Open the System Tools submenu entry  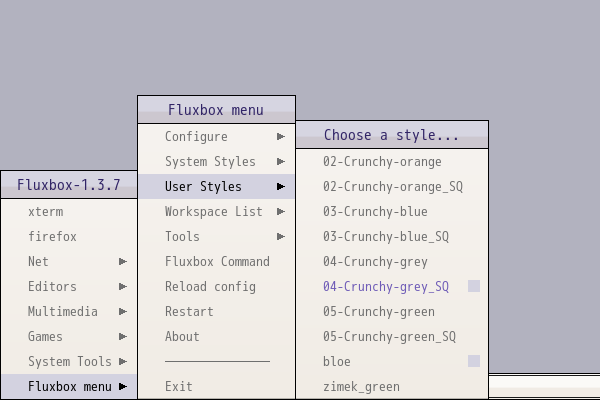pyautogui.click(x=69, y=361)
